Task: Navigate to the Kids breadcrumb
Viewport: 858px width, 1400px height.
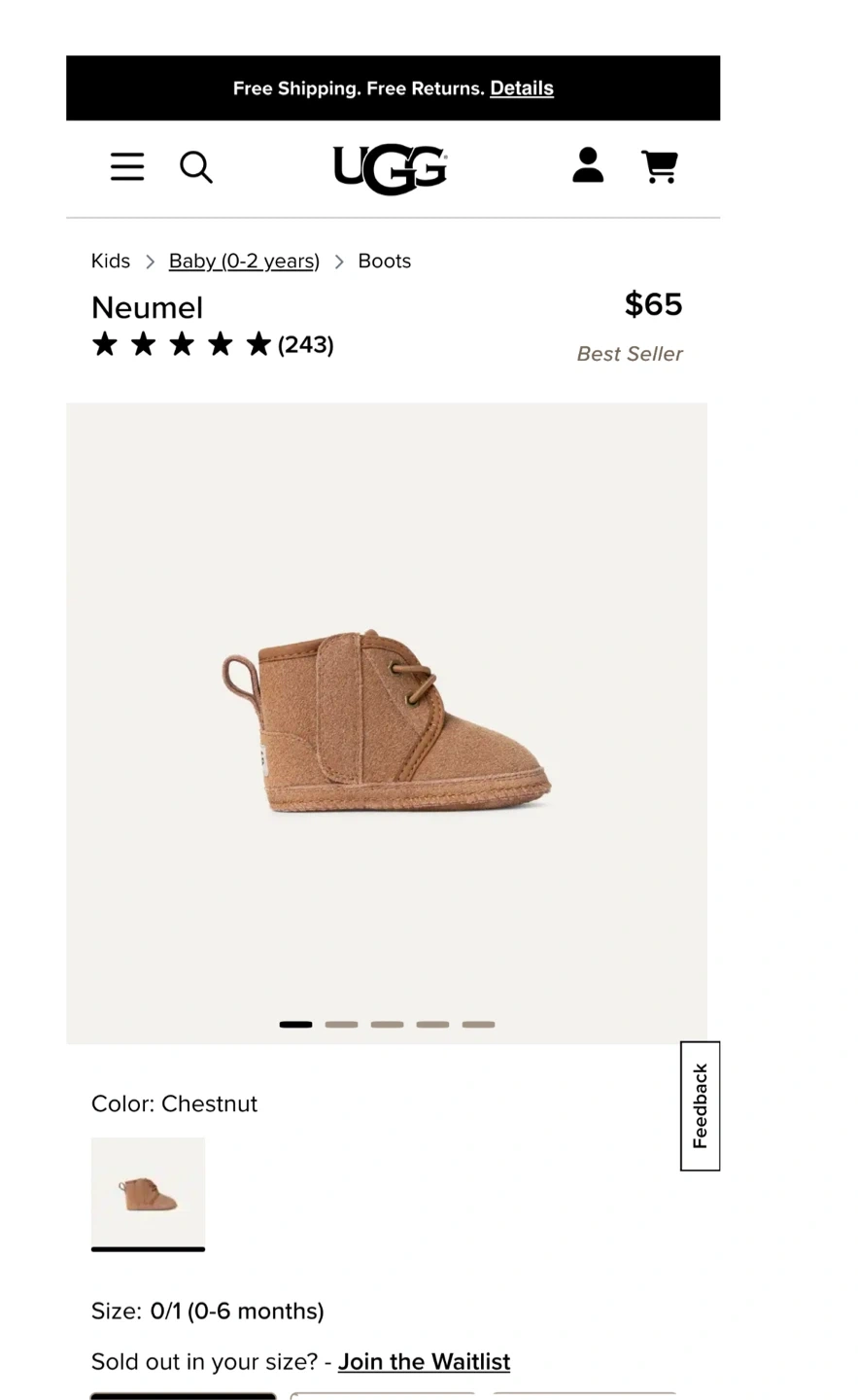Action: [x=111, y=261]
